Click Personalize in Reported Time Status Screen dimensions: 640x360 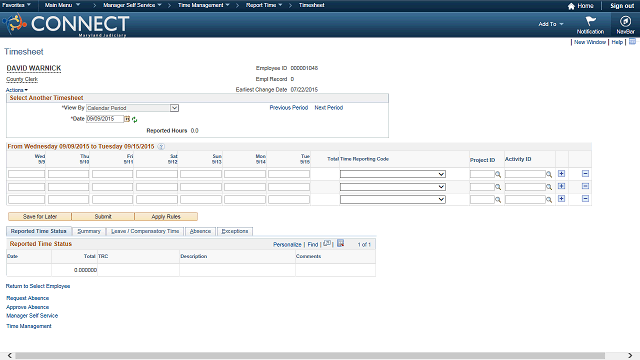[287, 244]
